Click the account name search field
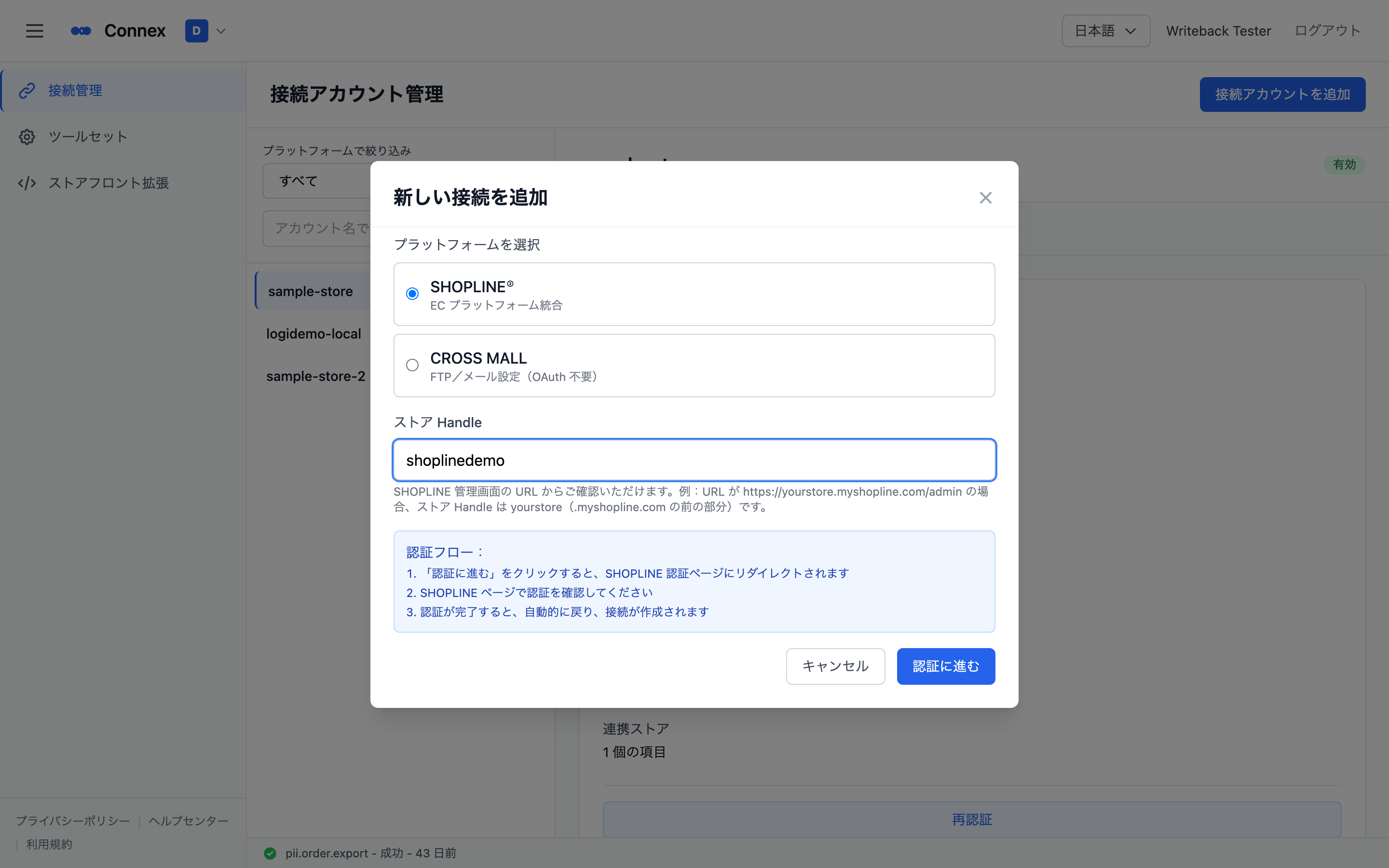The height and width of the screenshot is (868, 1389). click(x=317, y=228)
